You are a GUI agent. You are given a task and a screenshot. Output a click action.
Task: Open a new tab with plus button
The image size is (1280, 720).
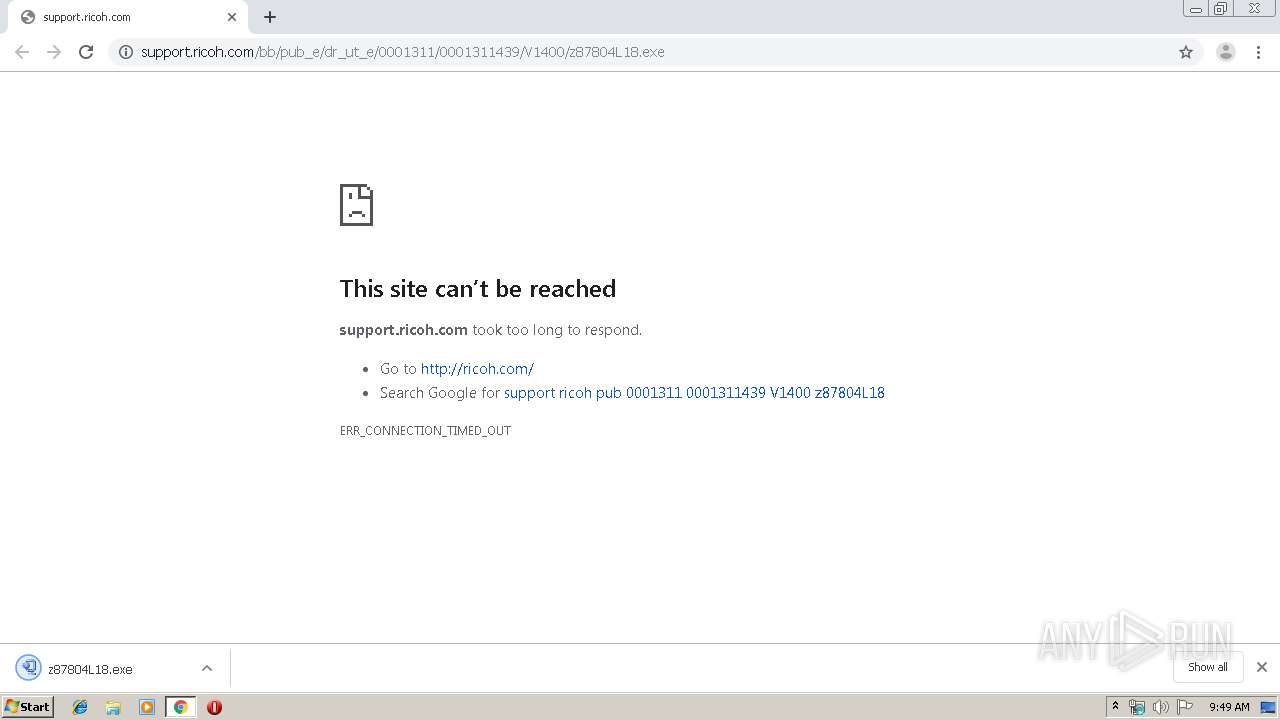[270, 17]
